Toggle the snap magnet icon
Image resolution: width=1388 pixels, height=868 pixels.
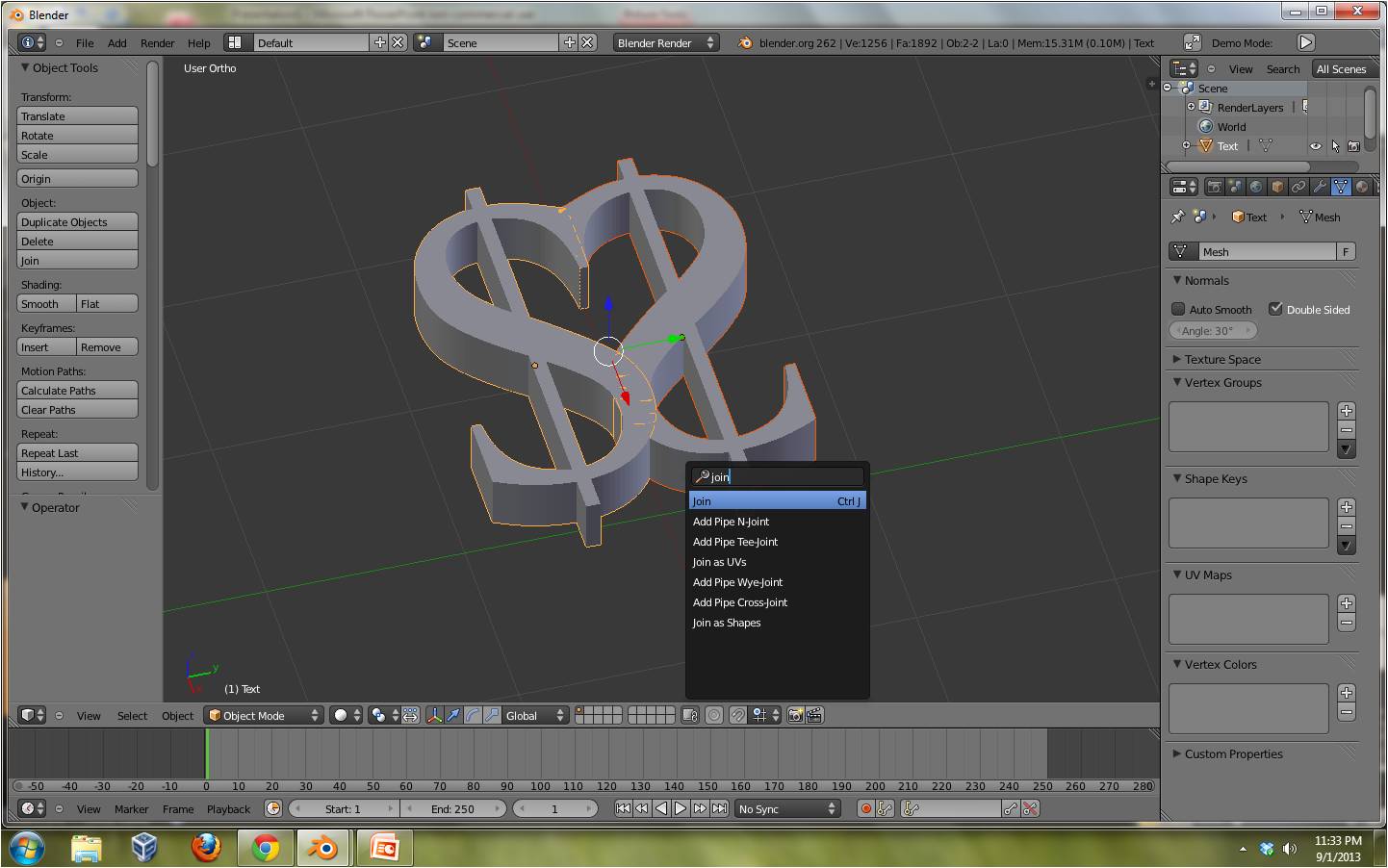pyautogui.click(x=737, y=715)
